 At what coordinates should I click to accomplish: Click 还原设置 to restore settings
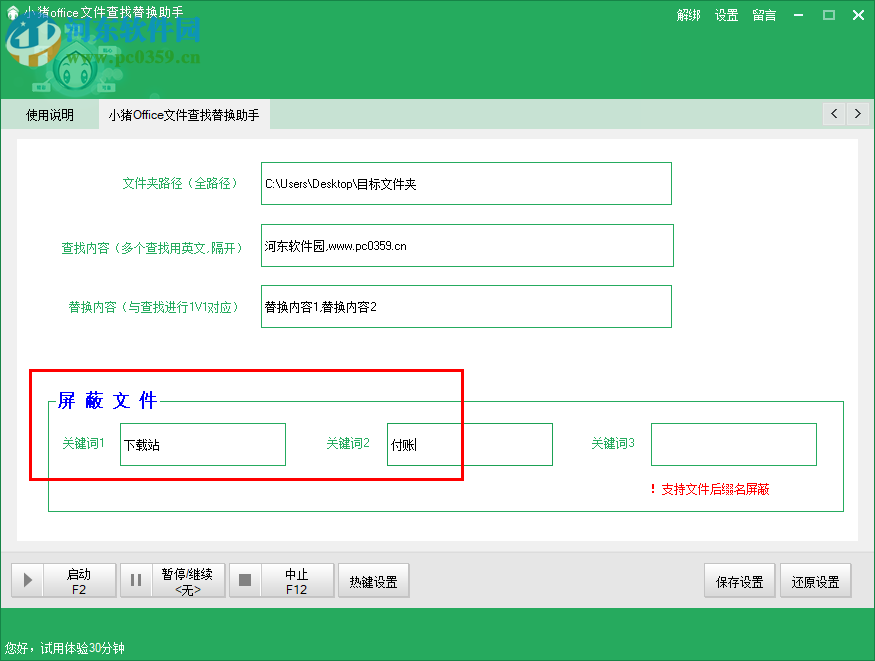coord(816,580)
